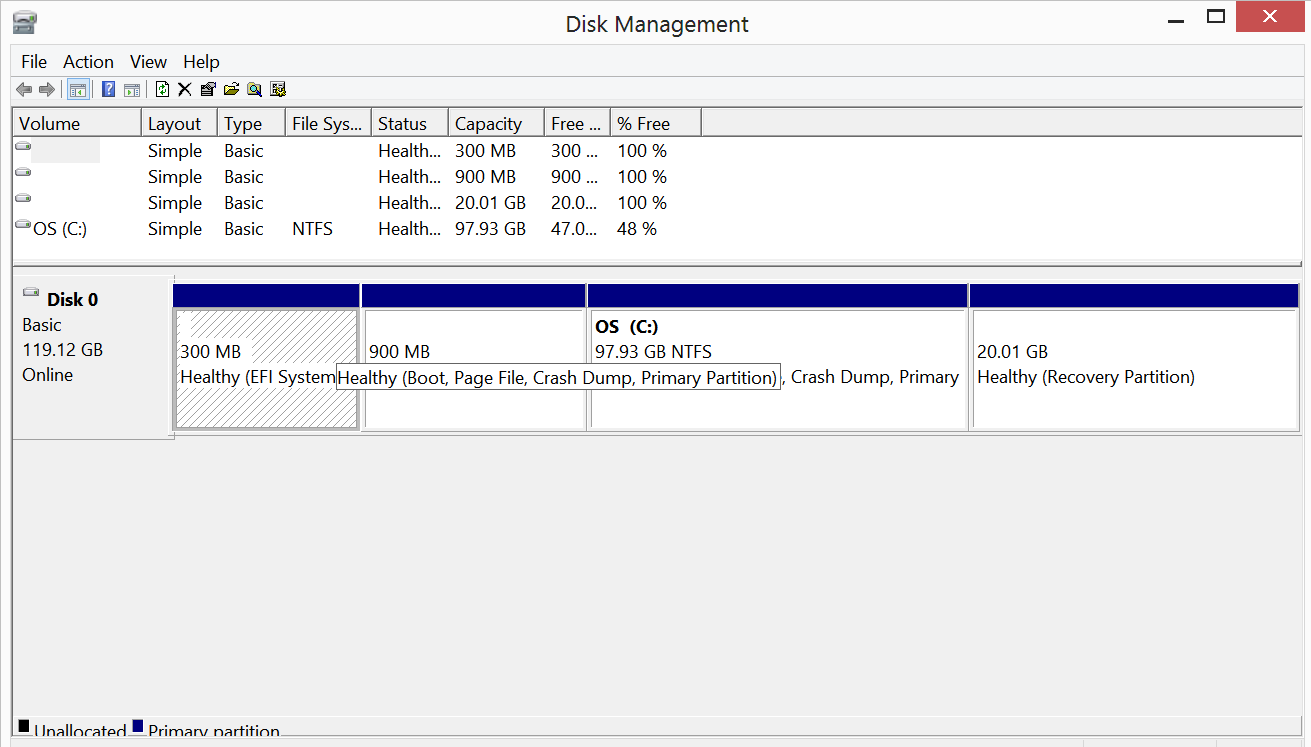
Task: Open the Help menu
Action: pos(201,62)
